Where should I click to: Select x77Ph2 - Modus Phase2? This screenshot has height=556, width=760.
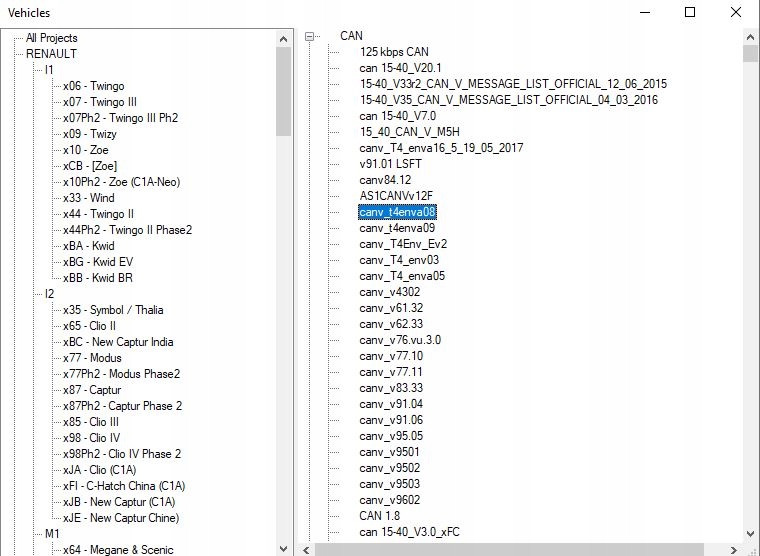tap(122, 374)
